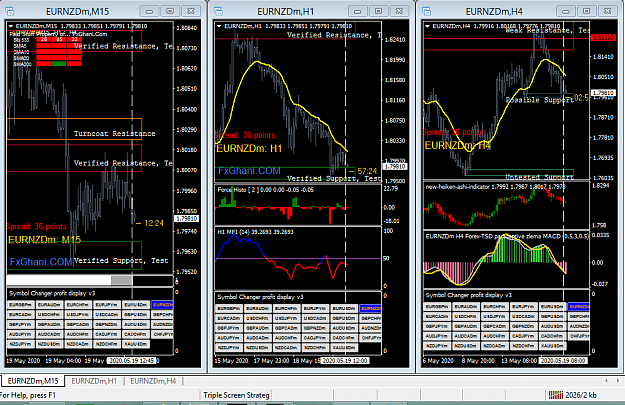This screenshot has width=625, height=405.
Task: Switch to the EURNZDm,M15 chart tab
Action: pos(33,381)
